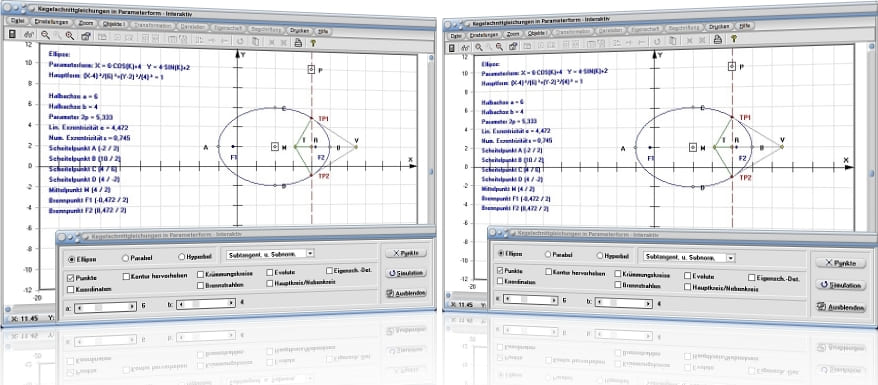Click the first magnifier zoom icon in right window
This screenshot has height=385, width=878.
coord(479,47)
